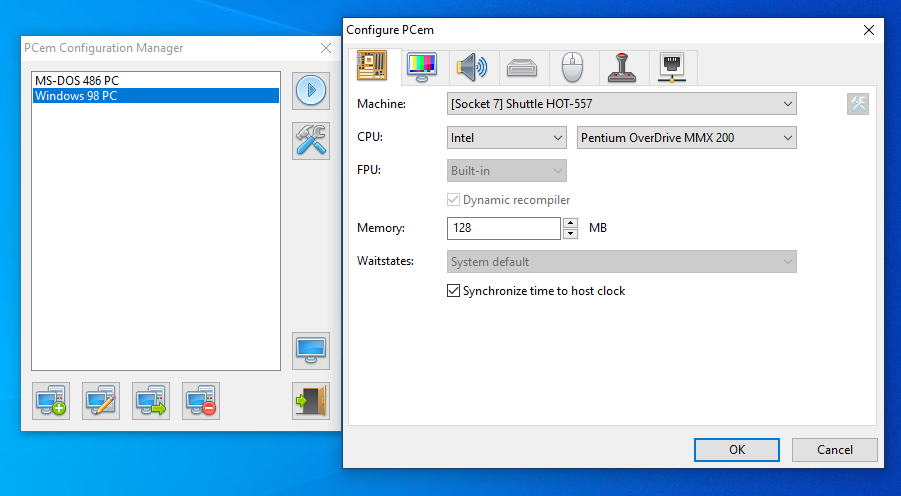The width and height of the screenshot is (901, 496).
Task: Open the Network settings tab
Action: click(672, 67)
